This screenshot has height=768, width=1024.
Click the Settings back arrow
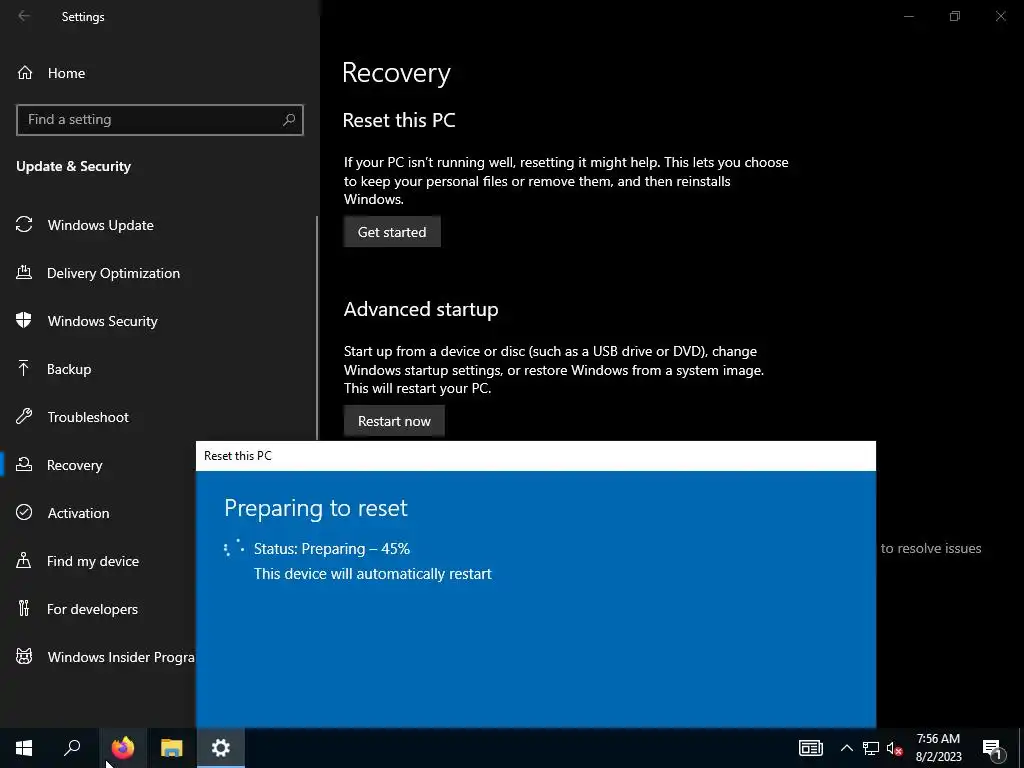24,16
